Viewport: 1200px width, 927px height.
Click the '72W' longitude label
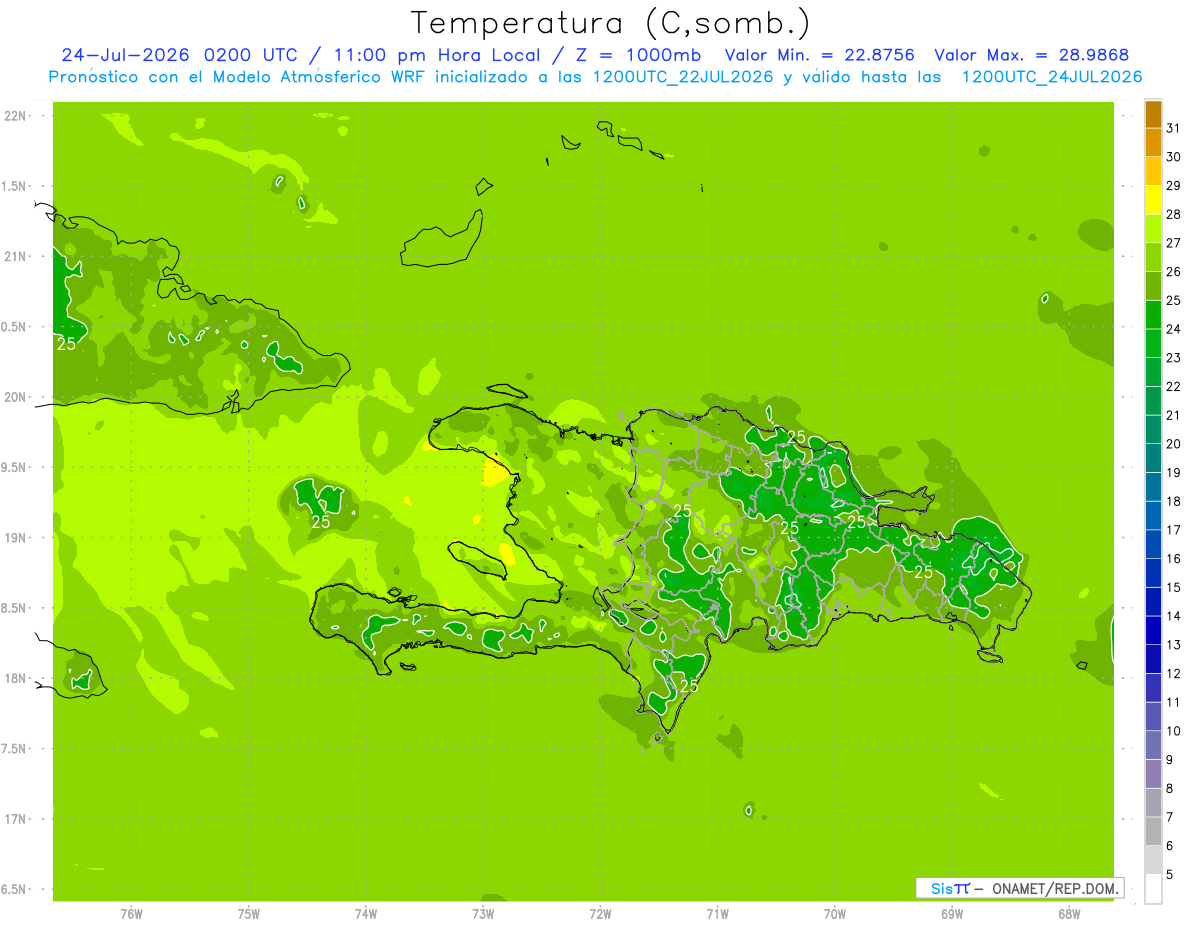click(600, 913)
